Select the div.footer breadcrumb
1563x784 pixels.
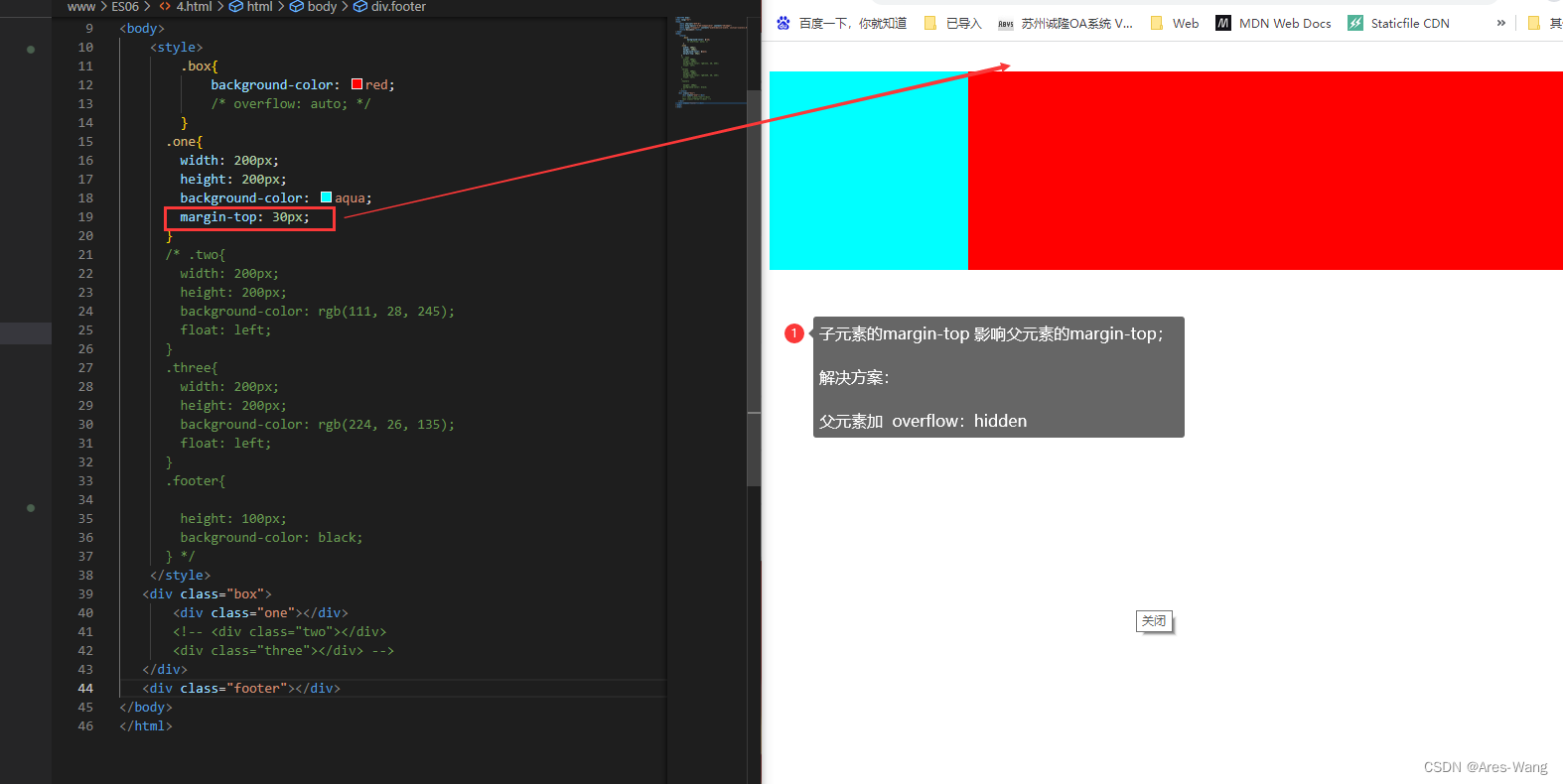point(390,7)
